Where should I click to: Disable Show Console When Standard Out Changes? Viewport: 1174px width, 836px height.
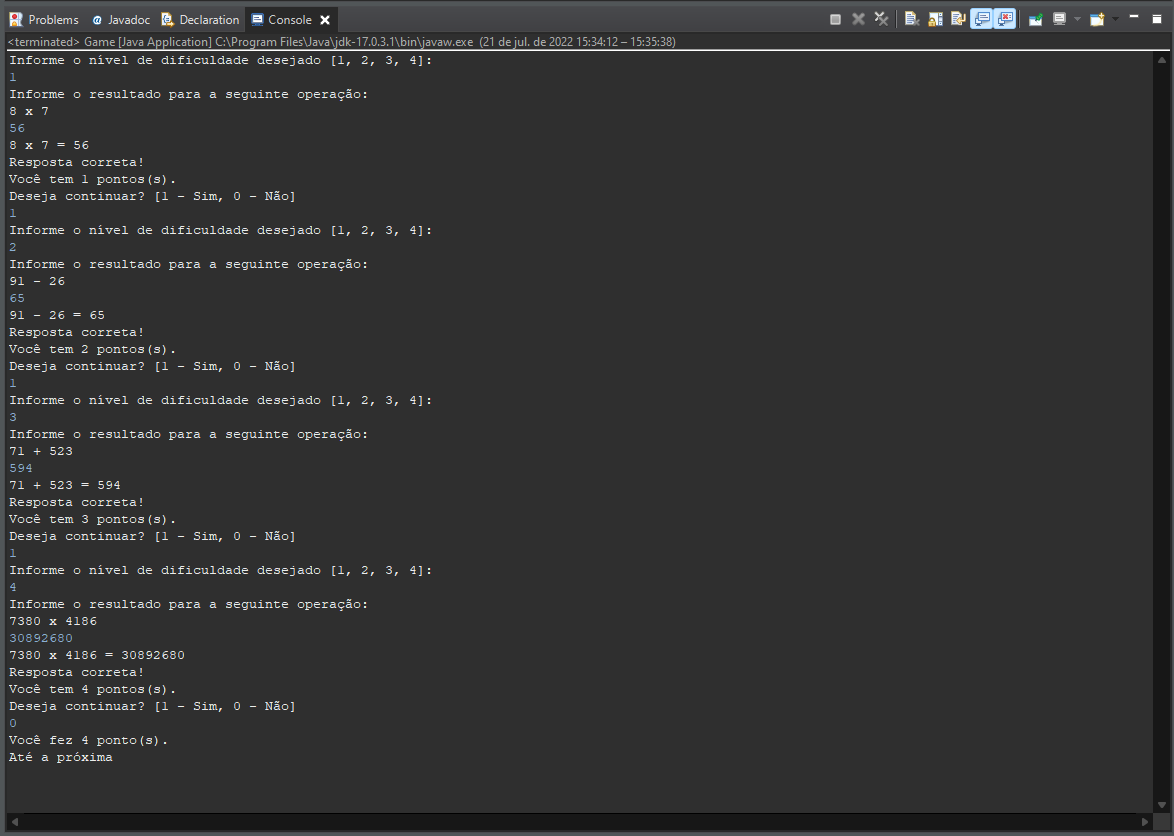pyautogui.click(x=981, y=18)
